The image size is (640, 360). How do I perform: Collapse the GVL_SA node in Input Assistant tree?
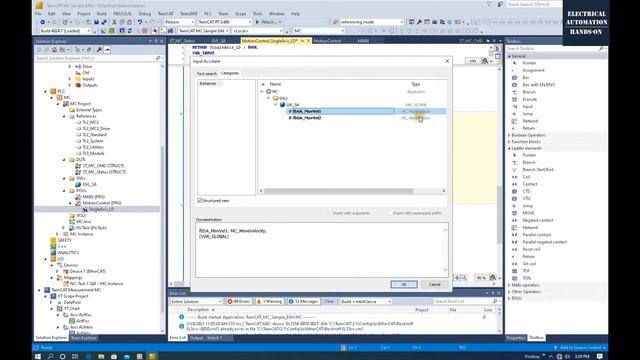pos(276,105)
